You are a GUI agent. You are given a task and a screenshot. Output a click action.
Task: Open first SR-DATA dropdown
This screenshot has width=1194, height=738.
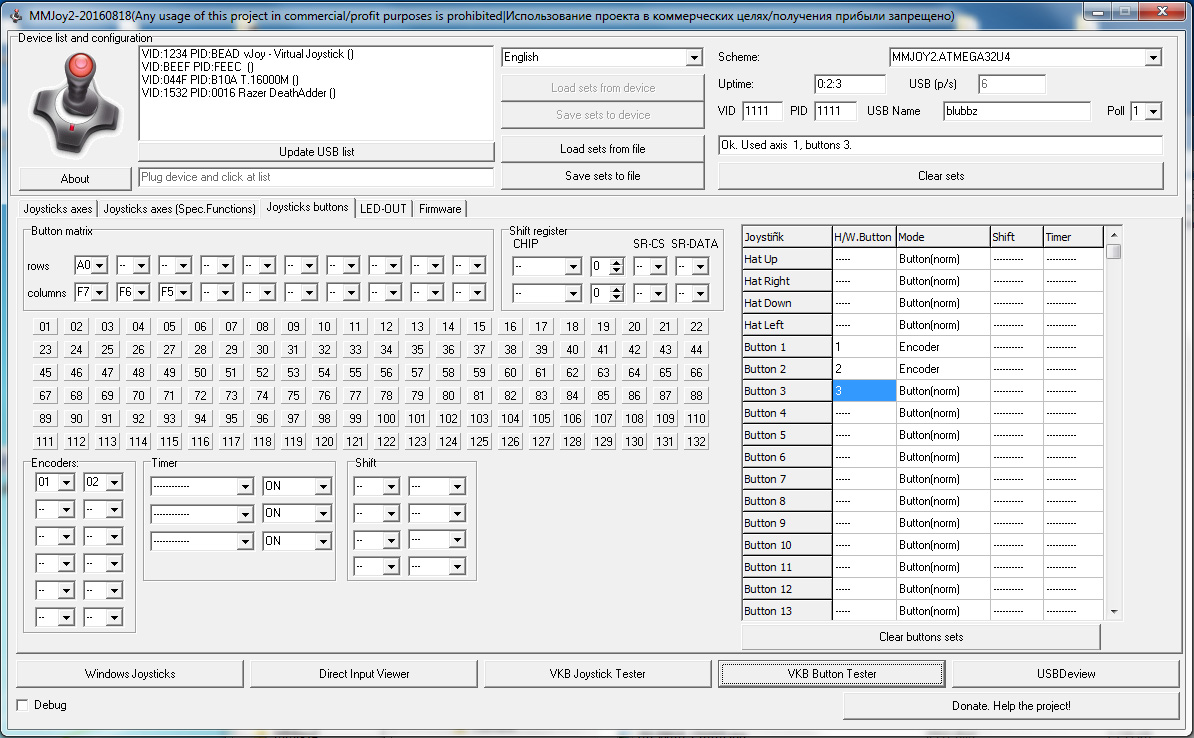[x=700, y=267]
